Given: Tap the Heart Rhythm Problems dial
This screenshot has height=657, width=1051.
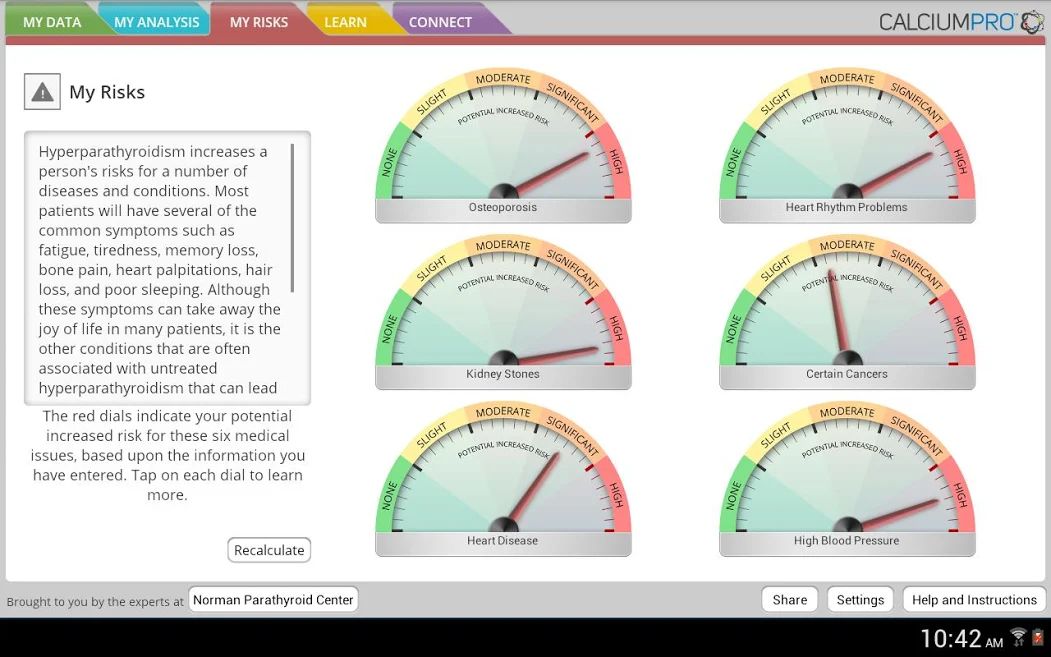Looking at the screenshot, I should click(847, 150).
